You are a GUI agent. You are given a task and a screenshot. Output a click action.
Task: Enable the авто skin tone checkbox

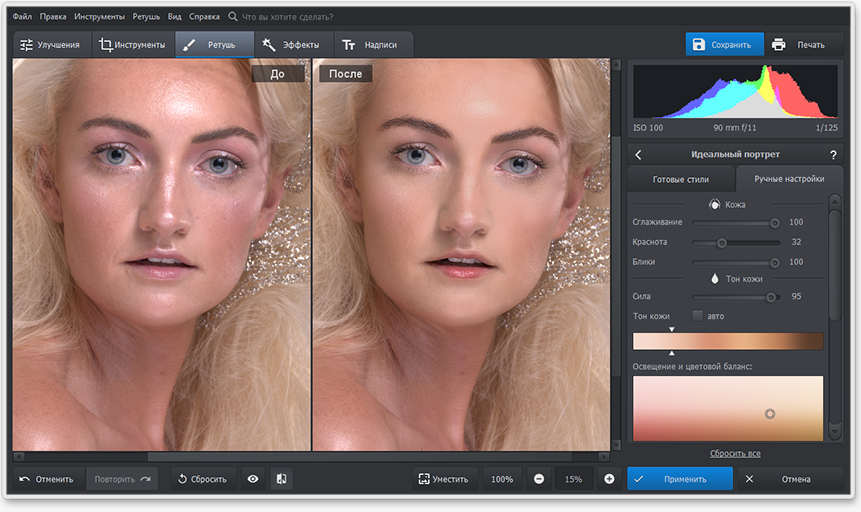point(697,316)
